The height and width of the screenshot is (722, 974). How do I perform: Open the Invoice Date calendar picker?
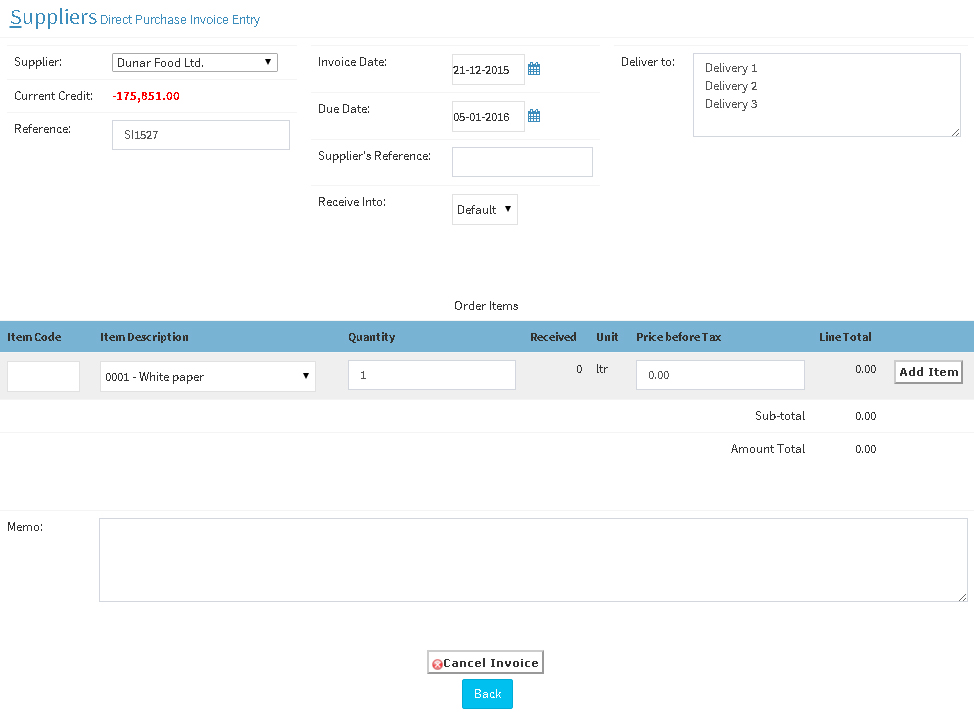pos(534,69)
